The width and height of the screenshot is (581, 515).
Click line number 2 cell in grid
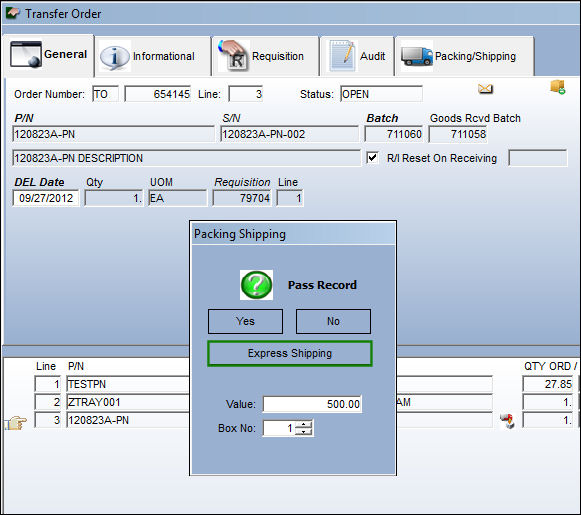pyautogui.click(x=47, y=402)
